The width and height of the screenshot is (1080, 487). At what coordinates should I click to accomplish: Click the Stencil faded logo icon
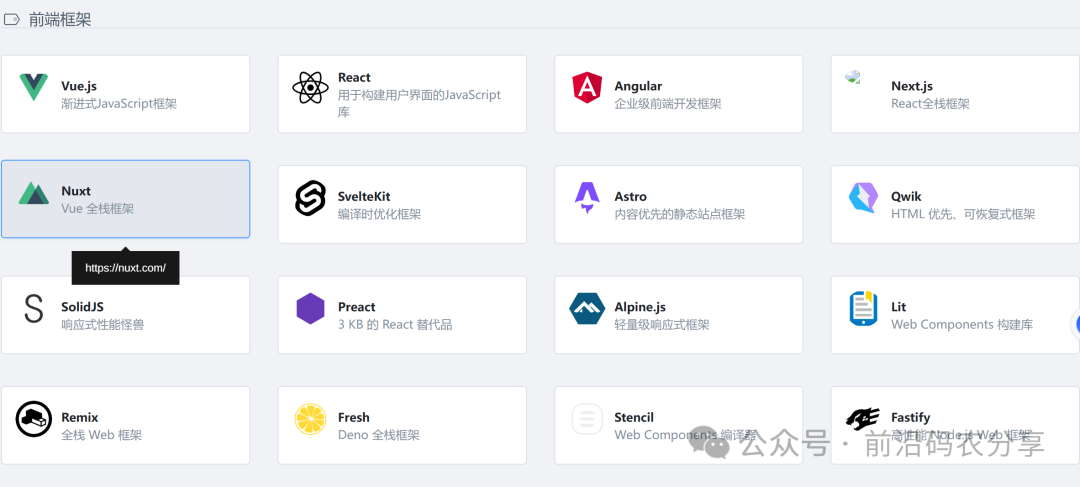pyautogui.click(x=587, y=419)
